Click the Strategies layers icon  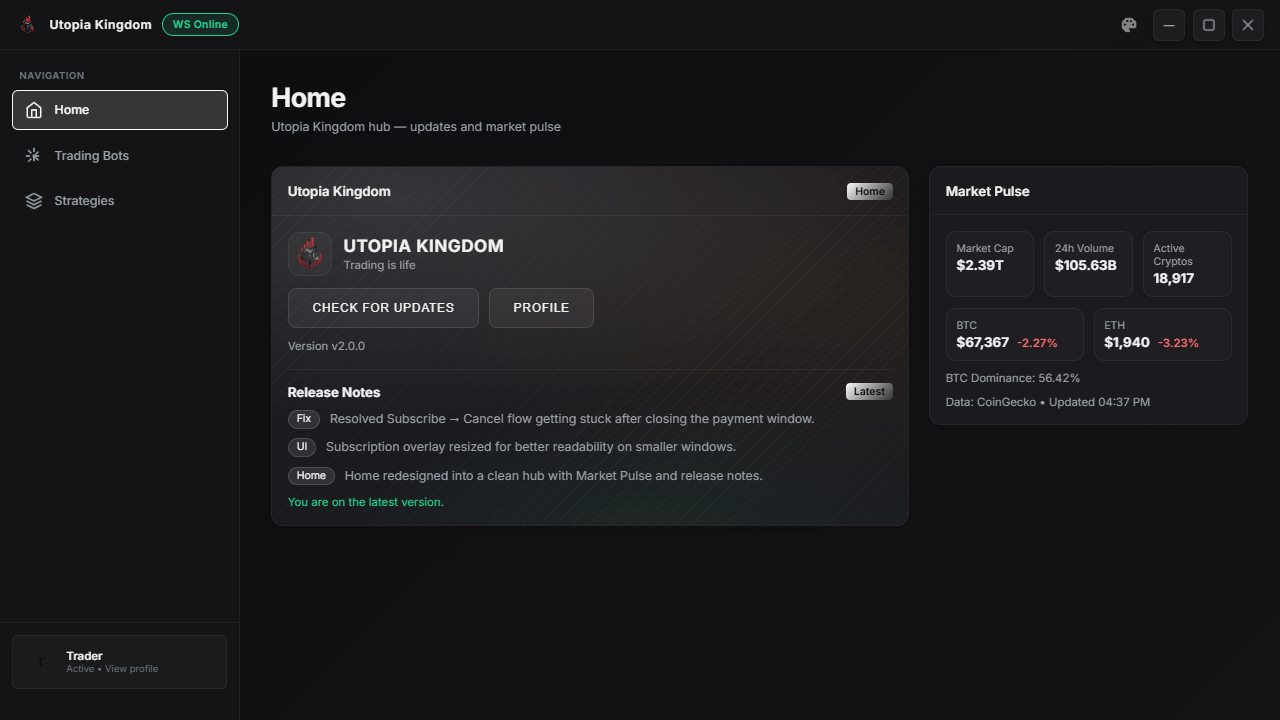[34, 201]
